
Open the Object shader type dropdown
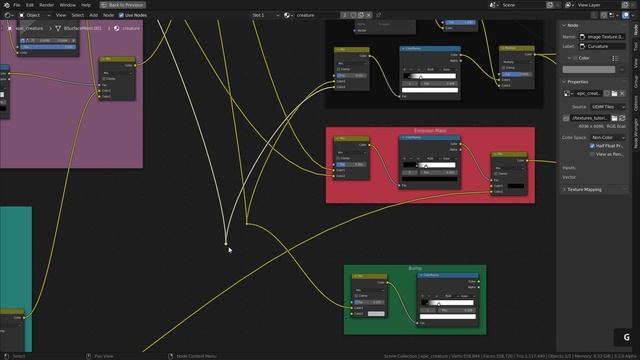(x=35, y=15)
